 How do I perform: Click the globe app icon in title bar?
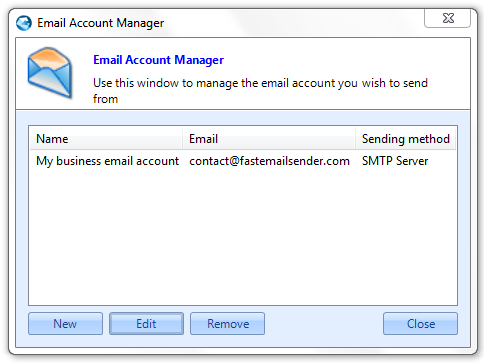[24, 23]
